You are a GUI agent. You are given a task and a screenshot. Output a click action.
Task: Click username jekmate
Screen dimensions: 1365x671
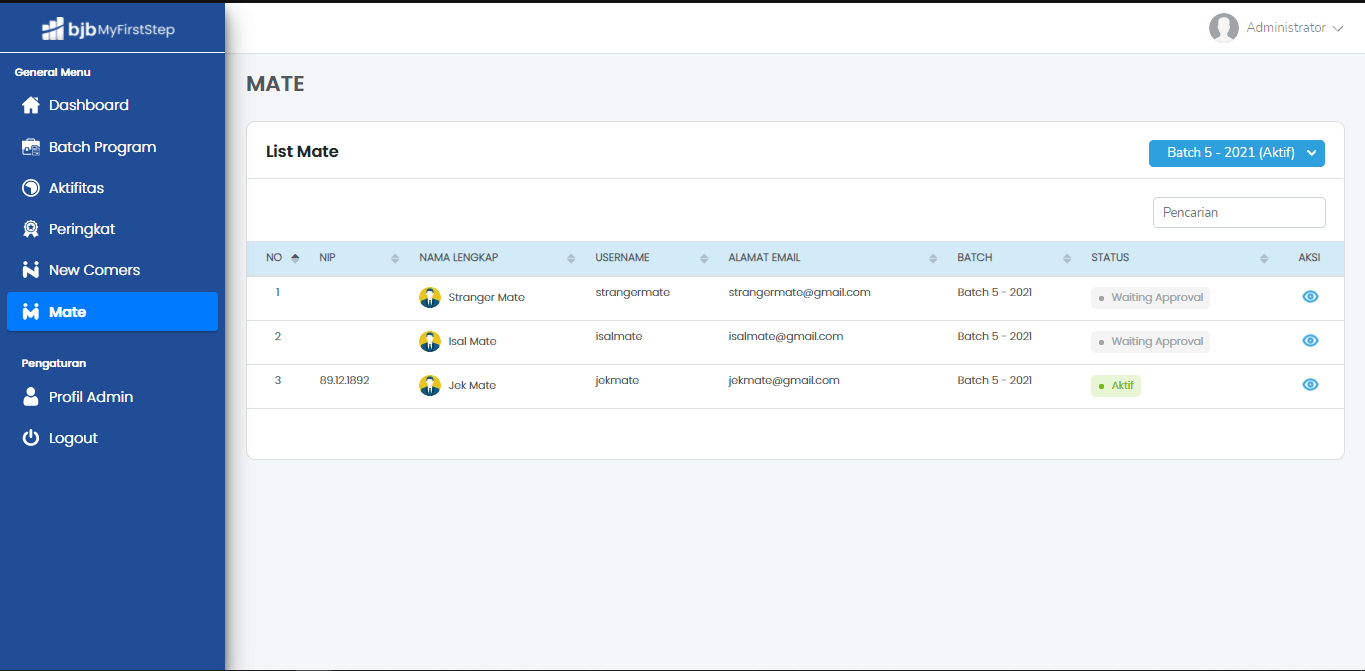(617, 380)
